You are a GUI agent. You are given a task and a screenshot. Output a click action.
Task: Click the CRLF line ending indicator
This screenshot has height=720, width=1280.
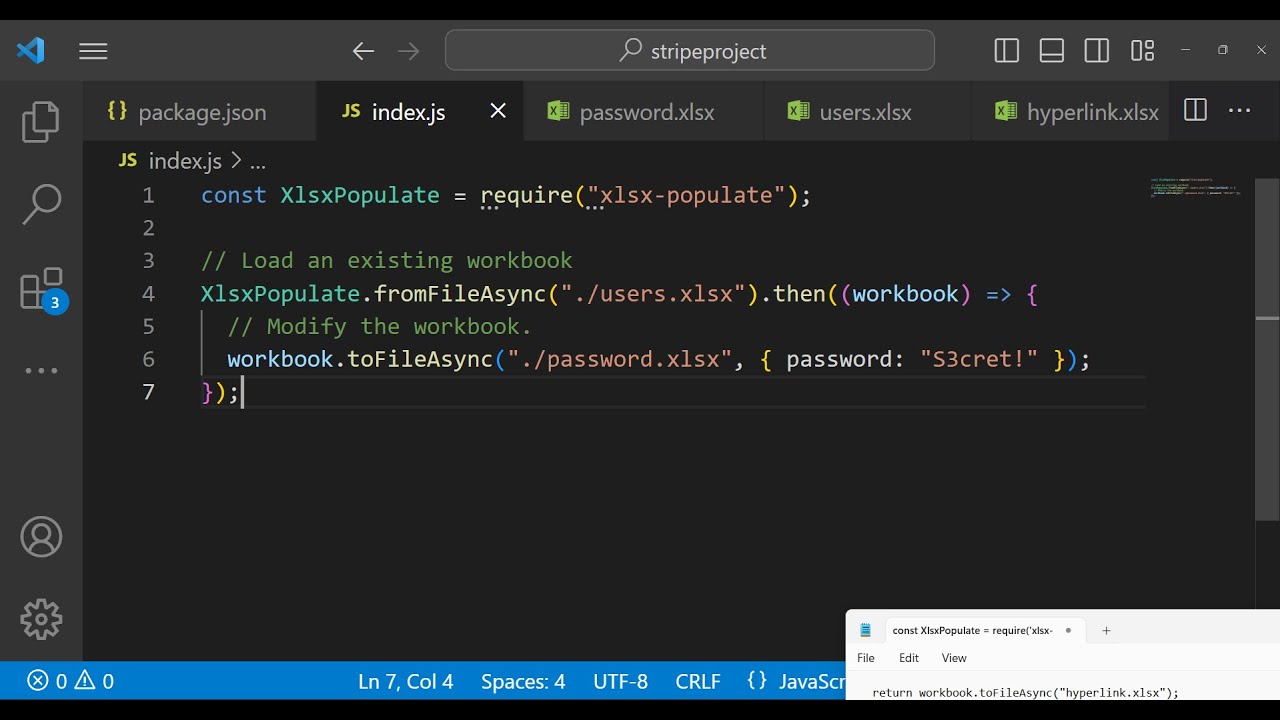[697, 682]
